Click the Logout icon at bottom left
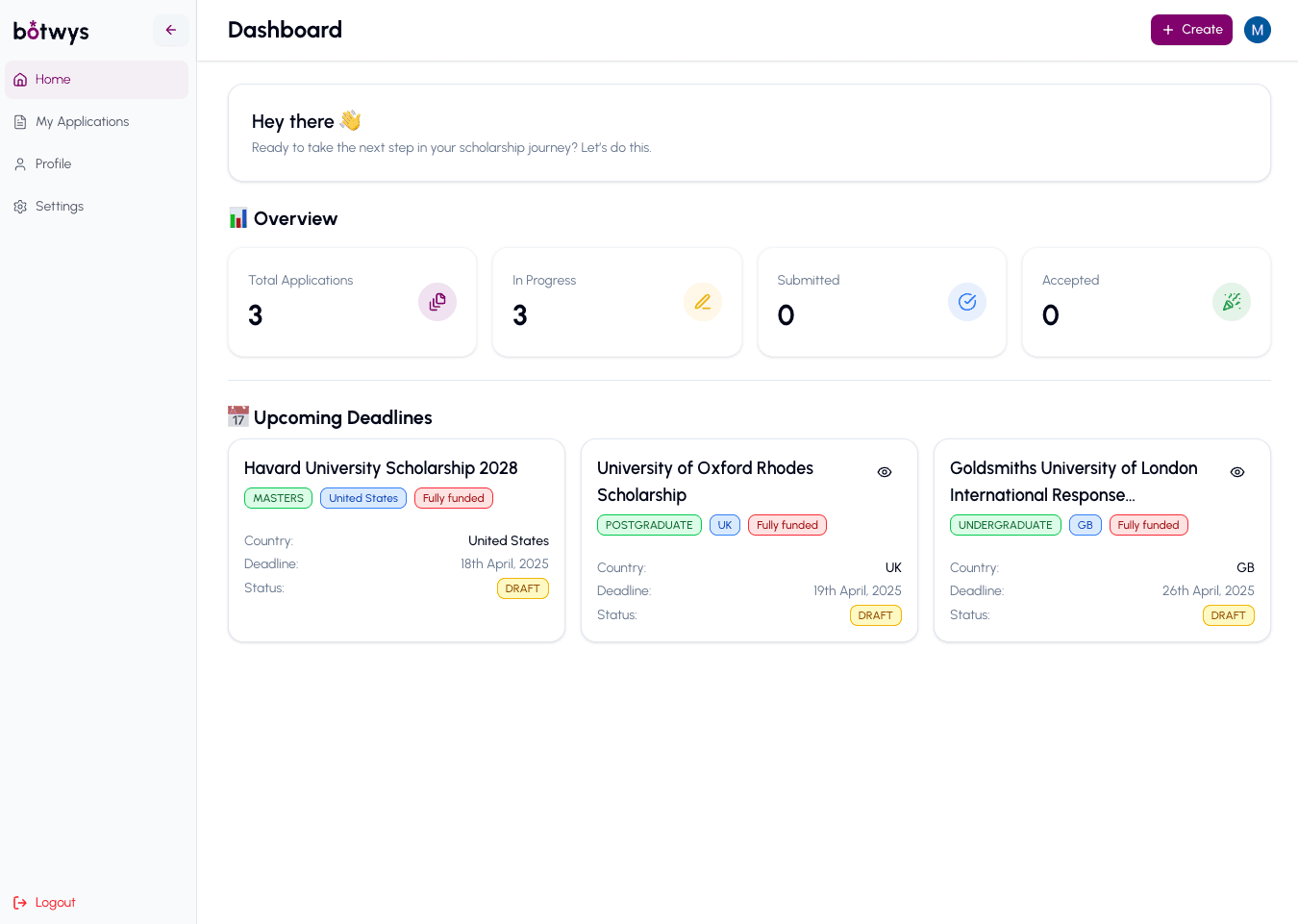The image size is (1298, 924). (19, 902)
